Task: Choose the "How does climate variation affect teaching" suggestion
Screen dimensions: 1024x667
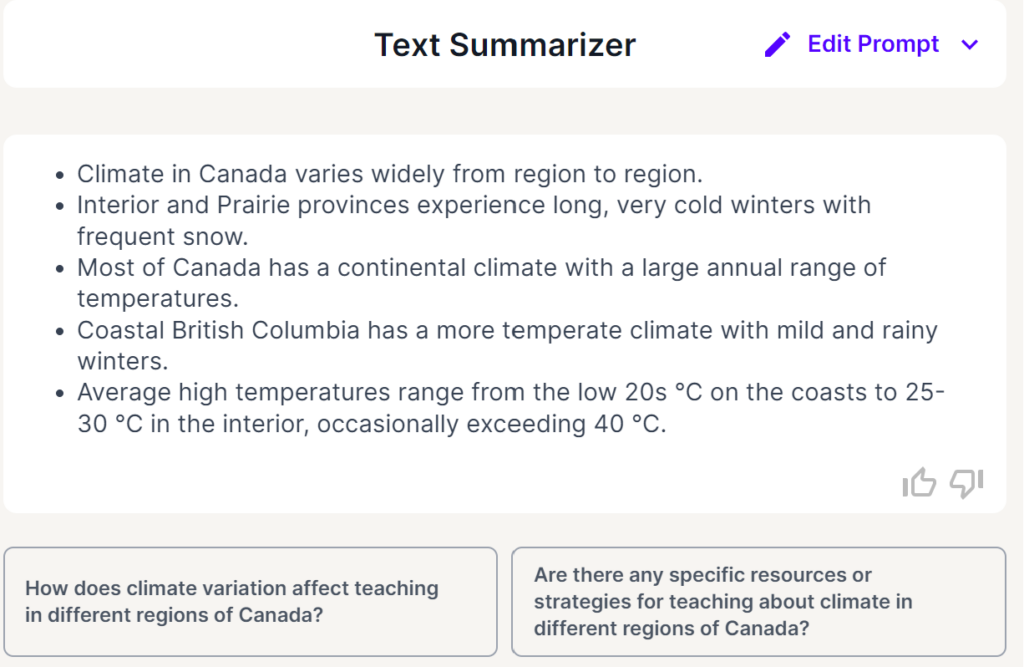Action: [250, 601]
